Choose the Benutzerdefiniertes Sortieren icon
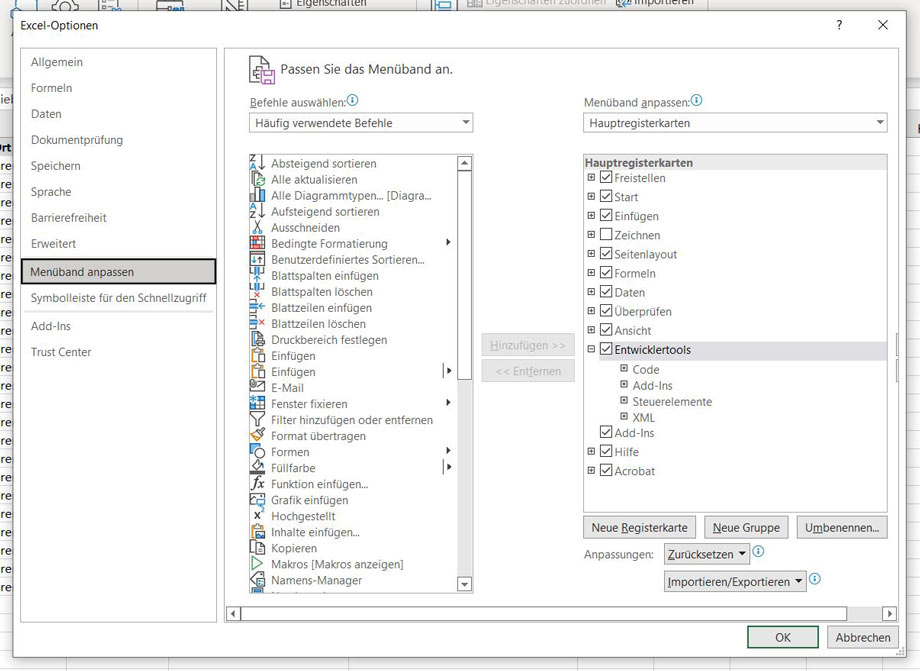Image resolution: width=920 pixels, height=671 pixels. 257,259
